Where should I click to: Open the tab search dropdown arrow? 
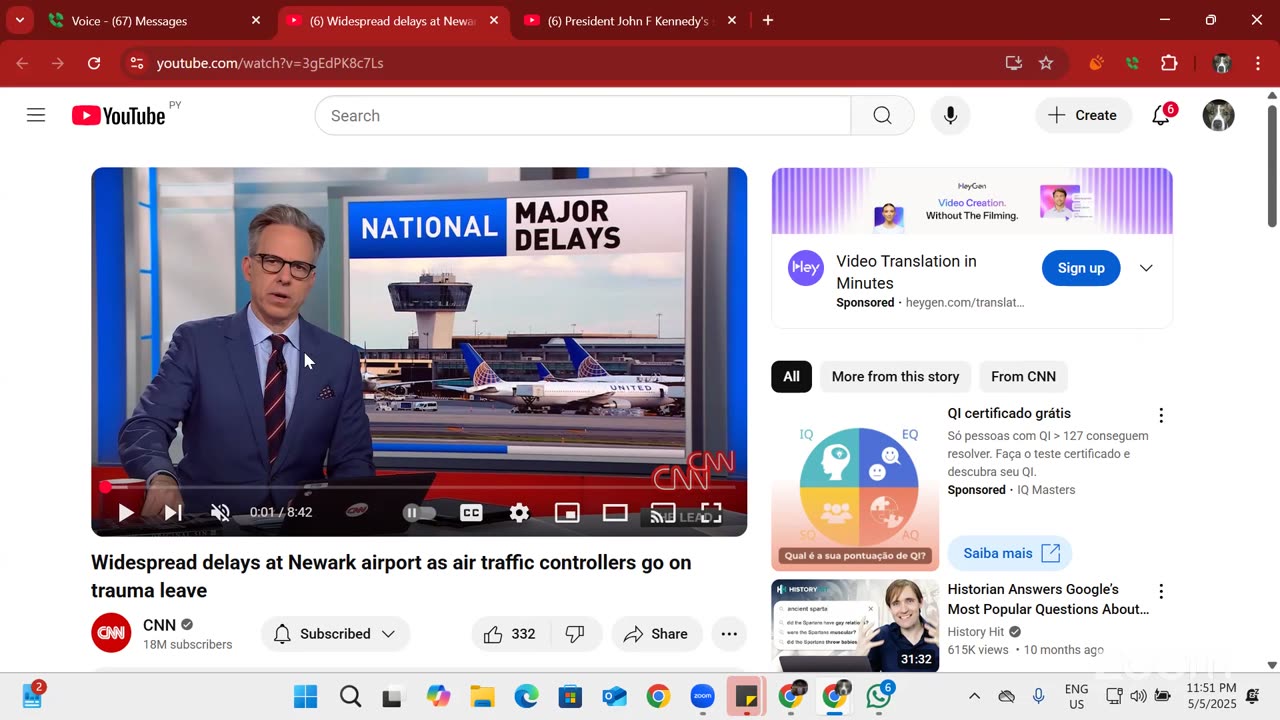point(19,20)
